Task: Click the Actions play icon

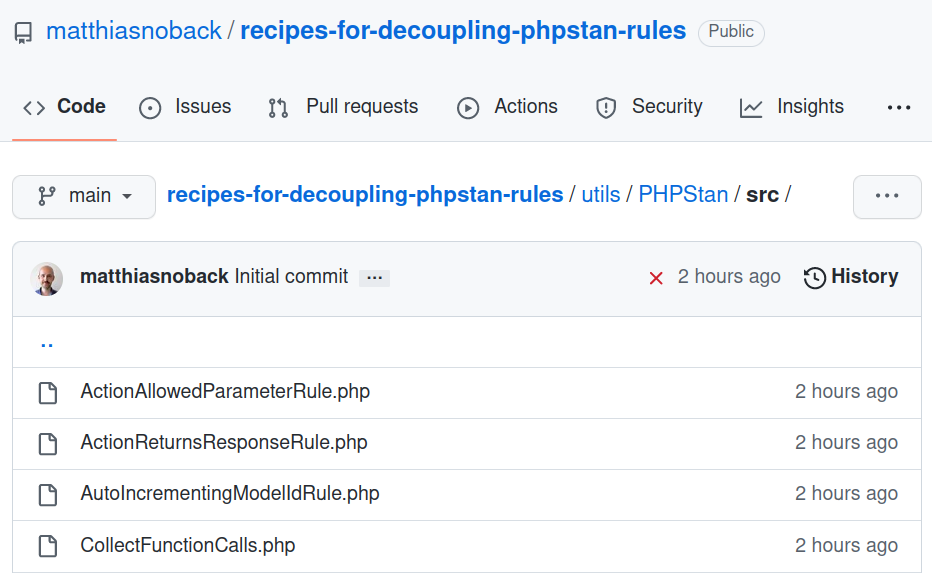Action: tap(468, 108)
